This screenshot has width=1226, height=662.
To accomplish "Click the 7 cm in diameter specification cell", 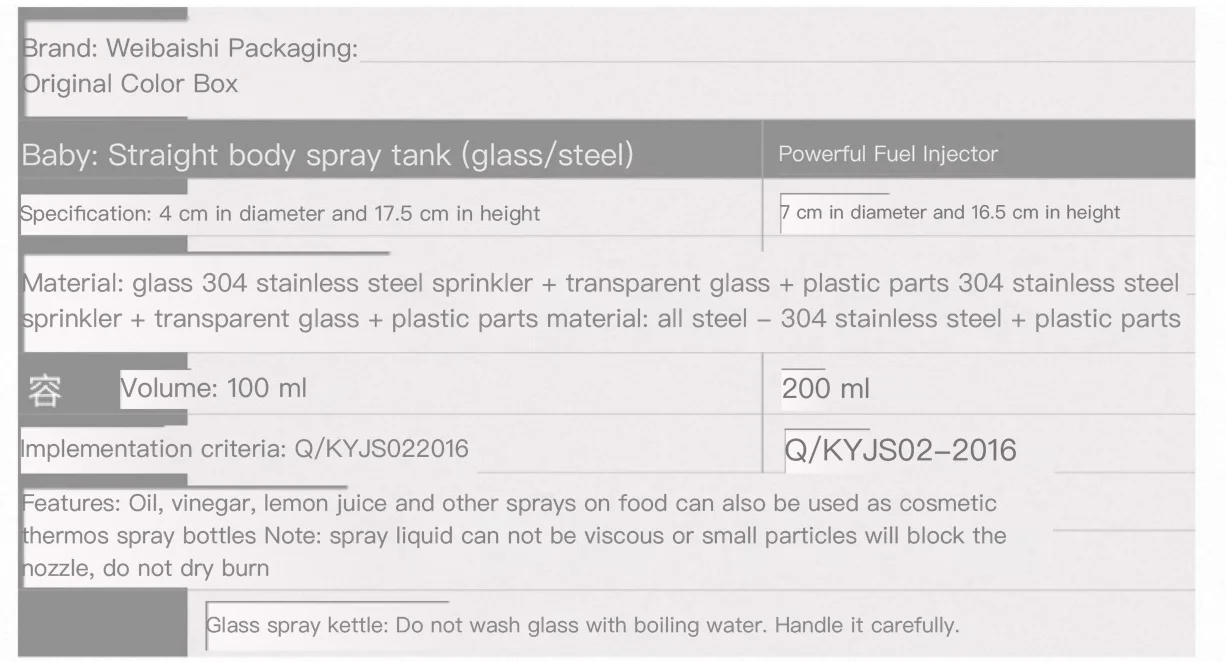I will (x=950, y=212).
